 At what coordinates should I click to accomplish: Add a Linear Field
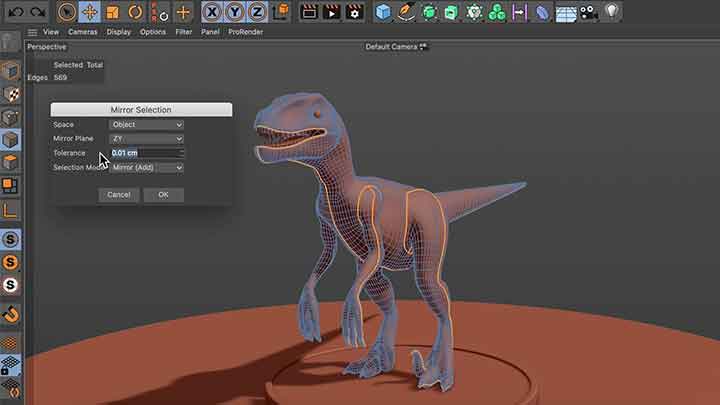519,12
